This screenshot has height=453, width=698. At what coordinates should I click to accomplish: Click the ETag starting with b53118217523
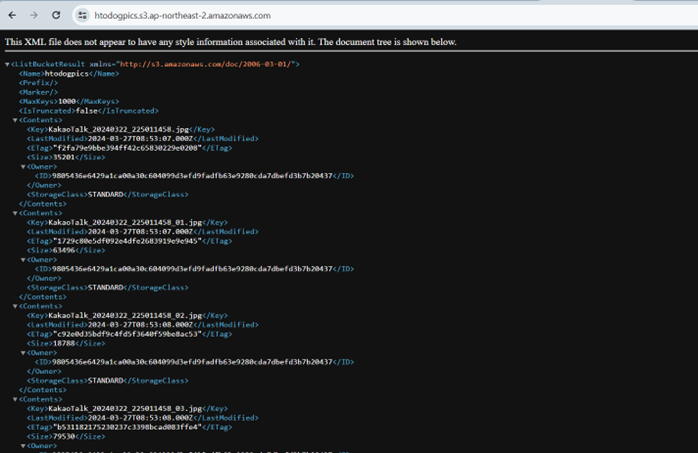(127, 427)
